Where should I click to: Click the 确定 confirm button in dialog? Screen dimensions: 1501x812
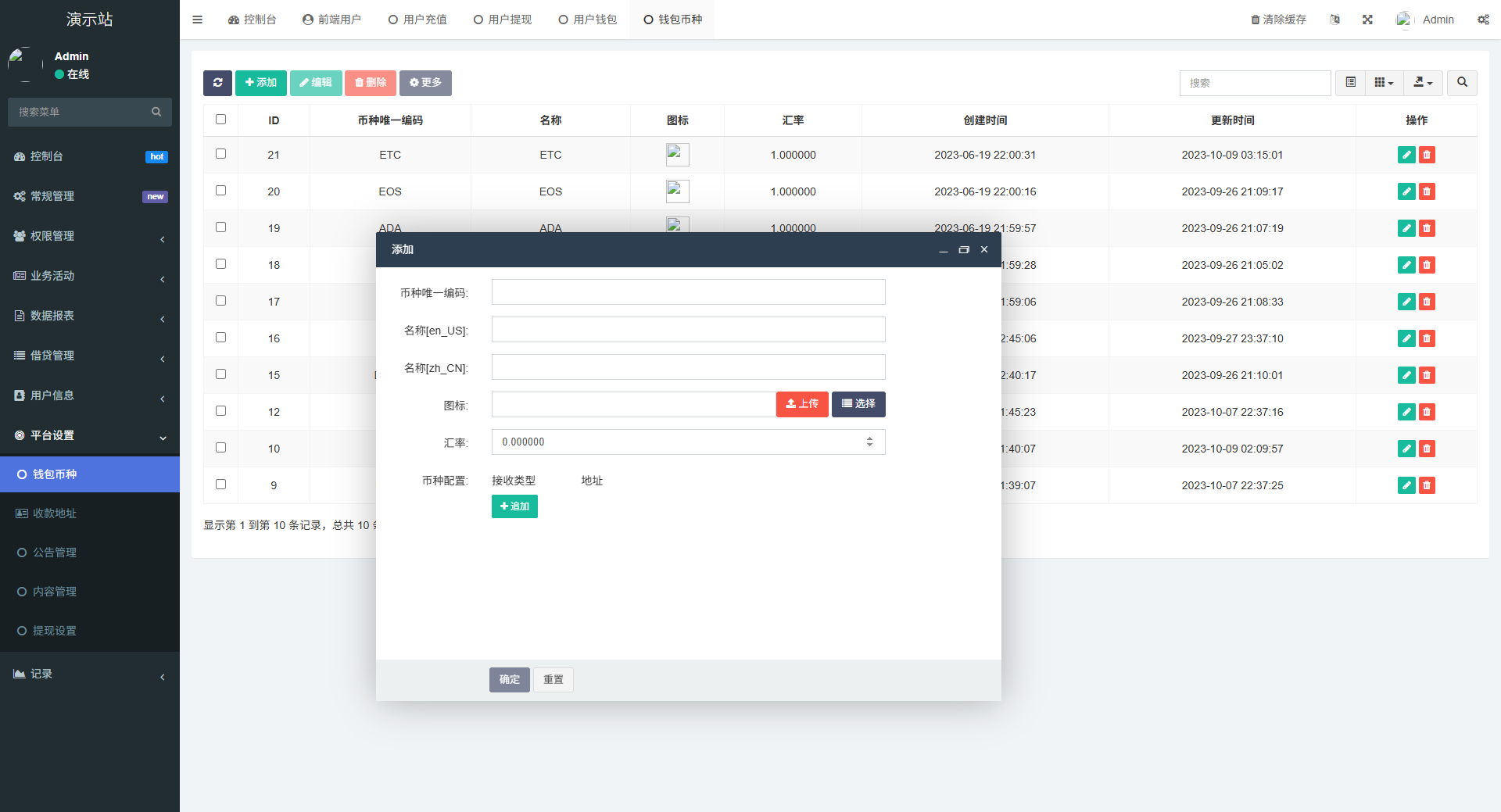pos(509,679)
